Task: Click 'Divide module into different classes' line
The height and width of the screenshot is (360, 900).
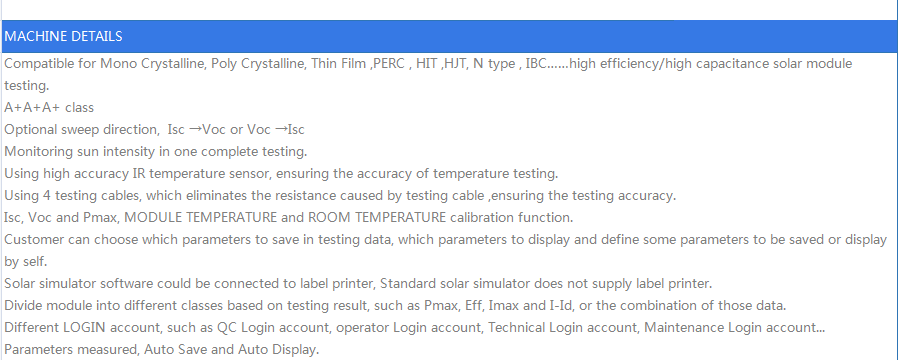Action: (395, 305)
